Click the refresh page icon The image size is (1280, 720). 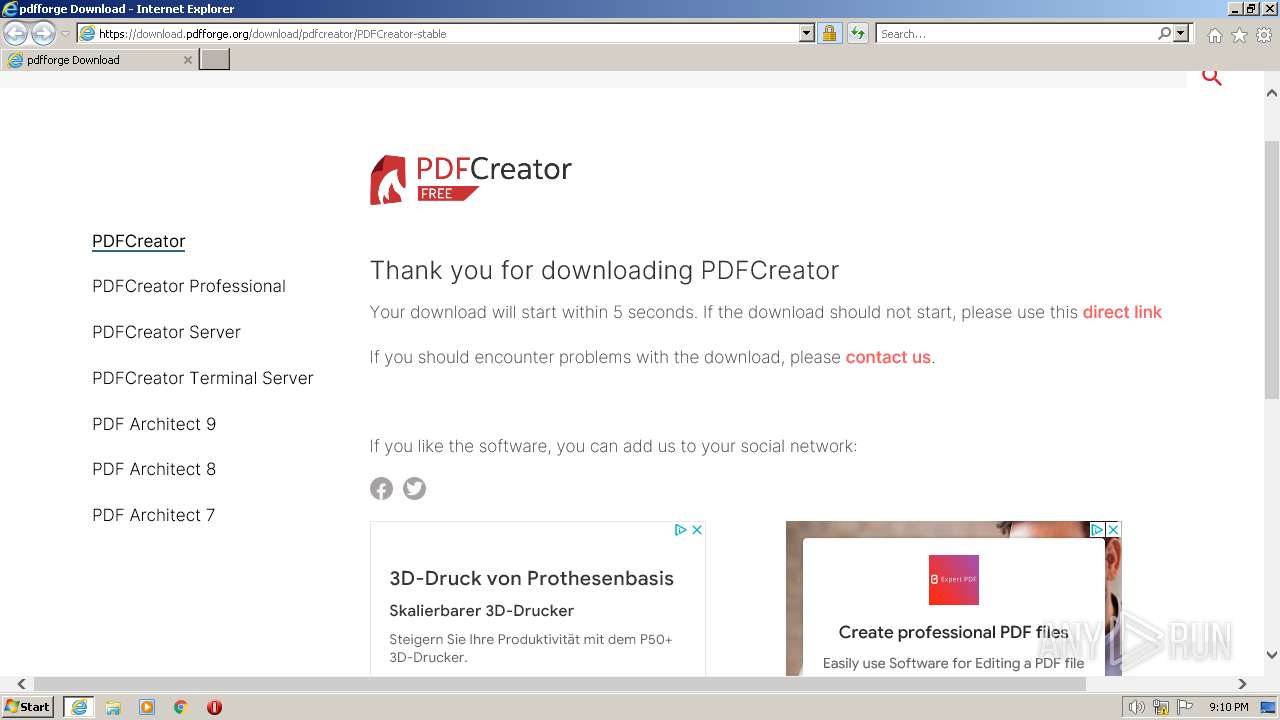[x=857, y=33]
